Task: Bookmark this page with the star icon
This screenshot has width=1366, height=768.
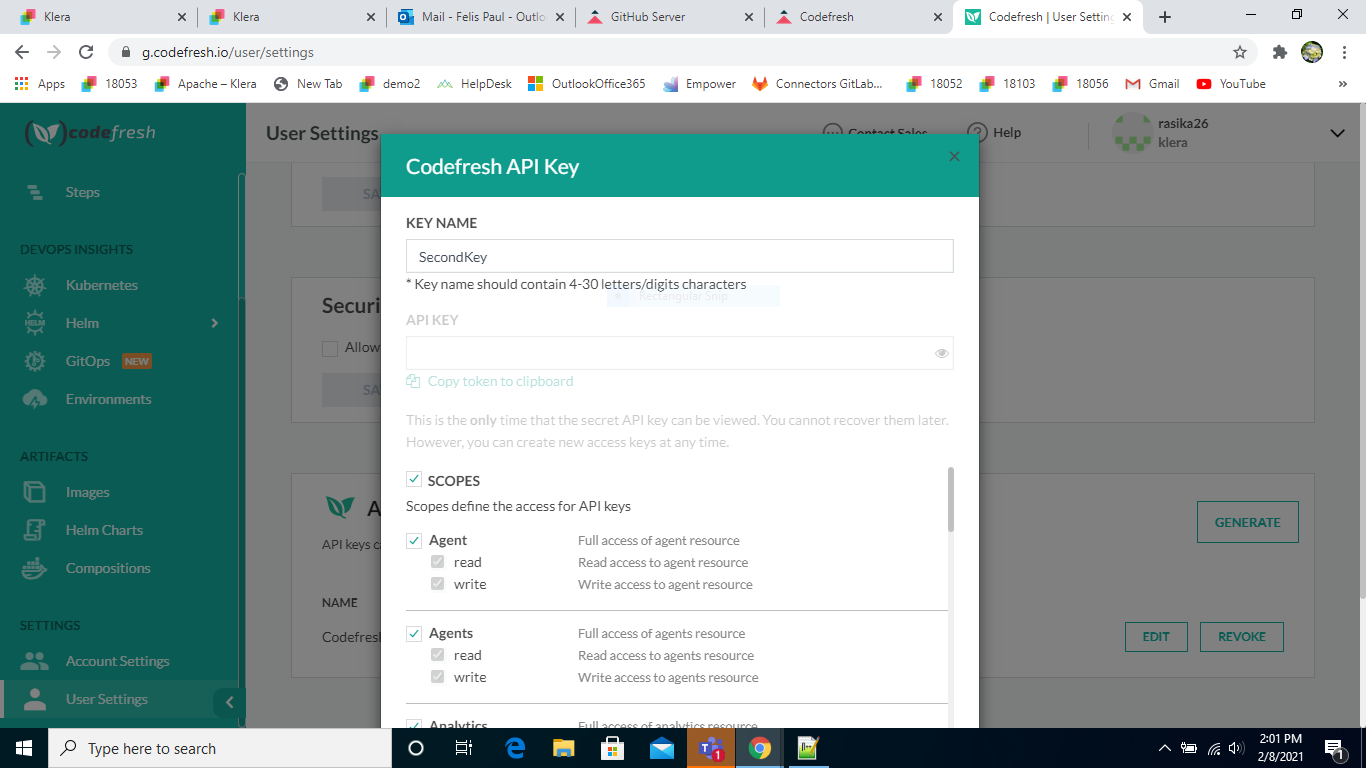Action: [x=1240, y=52]
